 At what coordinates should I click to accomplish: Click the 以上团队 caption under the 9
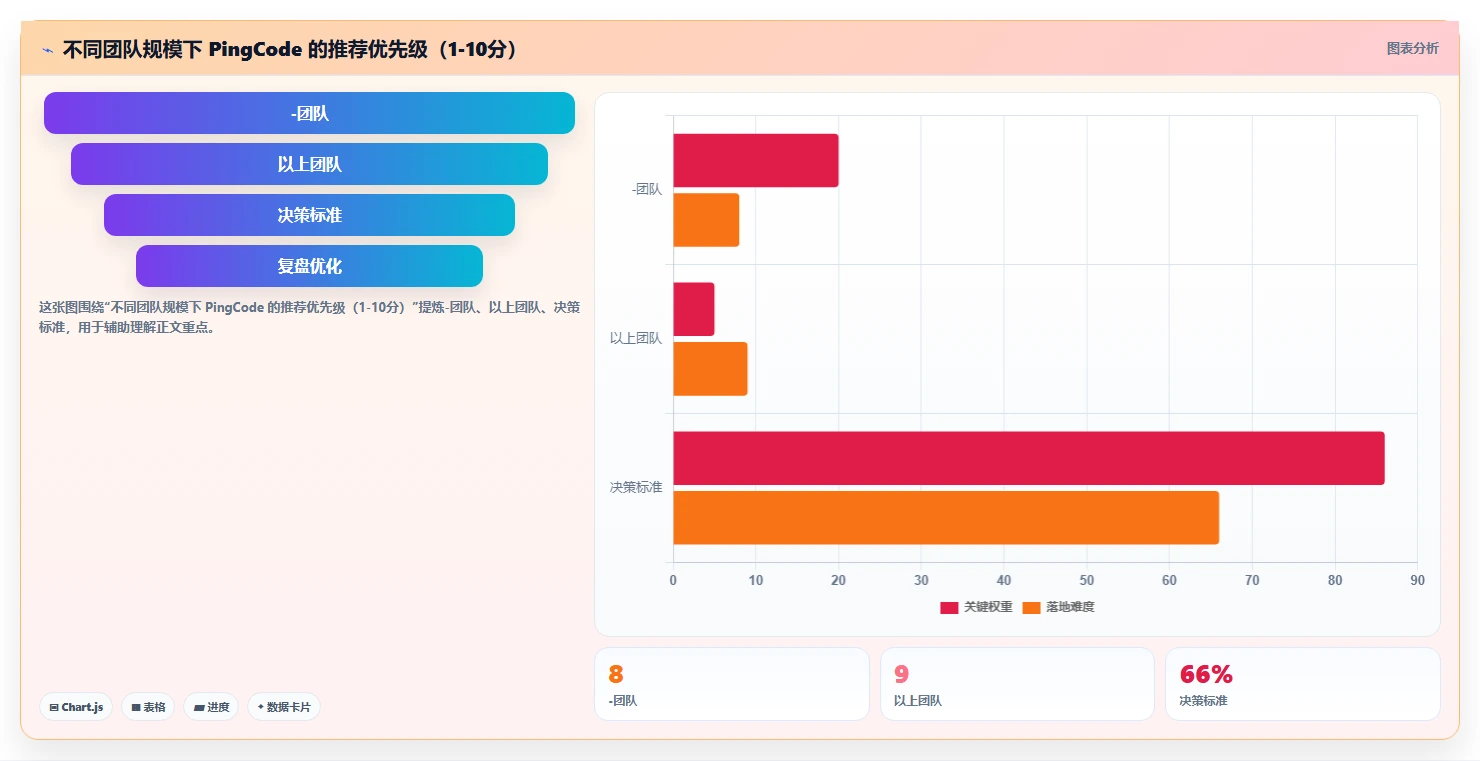click(918, 701)
